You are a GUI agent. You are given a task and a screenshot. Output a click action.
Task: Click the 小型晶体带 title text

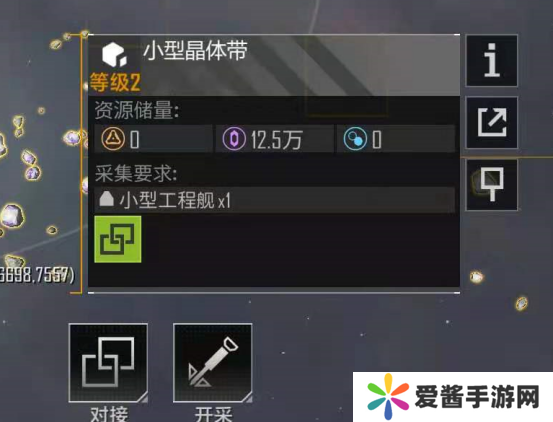(x=195, y=51)
